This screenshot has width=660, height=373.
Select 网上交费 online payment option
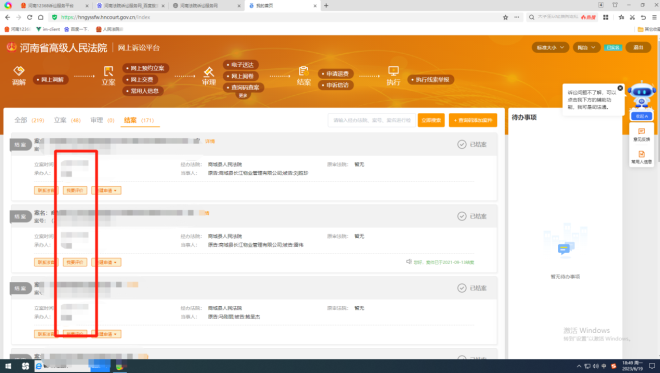[141, 80]
